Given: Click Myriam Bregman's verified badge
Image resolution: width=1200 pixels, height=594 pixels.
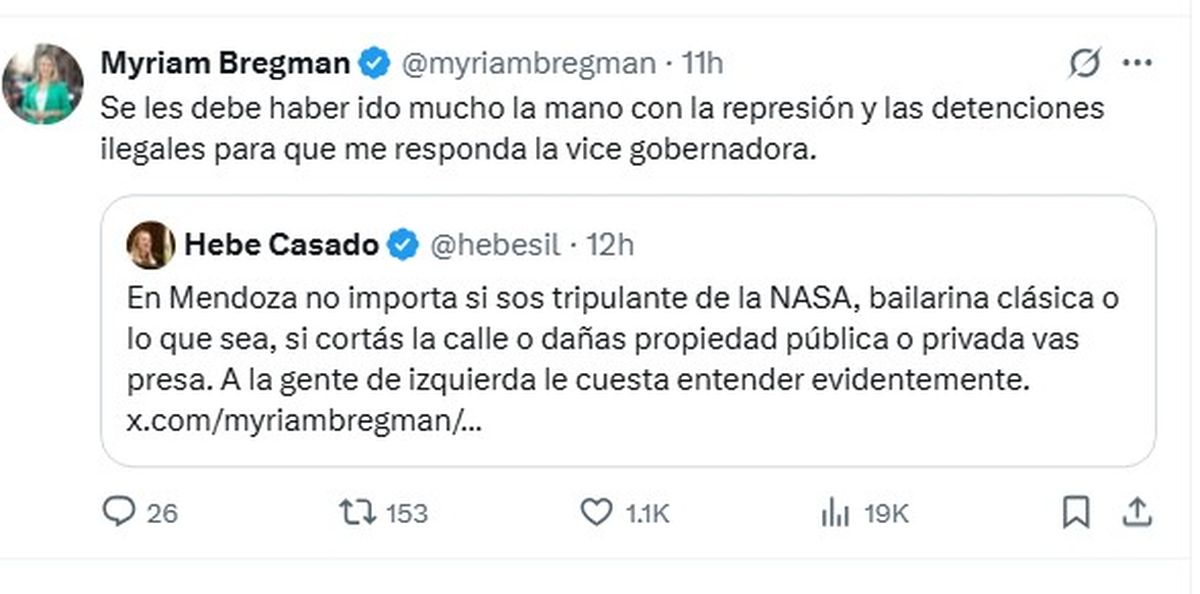Looking at the screenshot, I should click(x=374, y=64).
